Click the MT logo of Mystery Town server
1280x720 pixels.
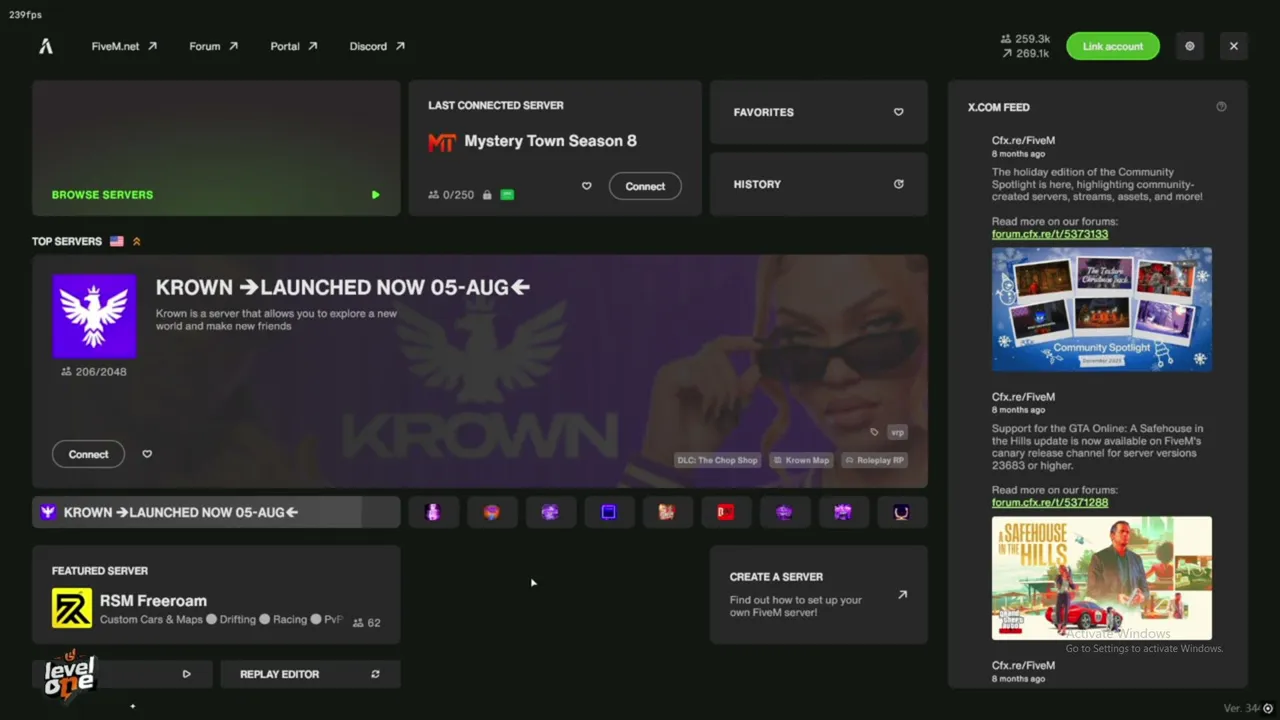tap(442, 142)
